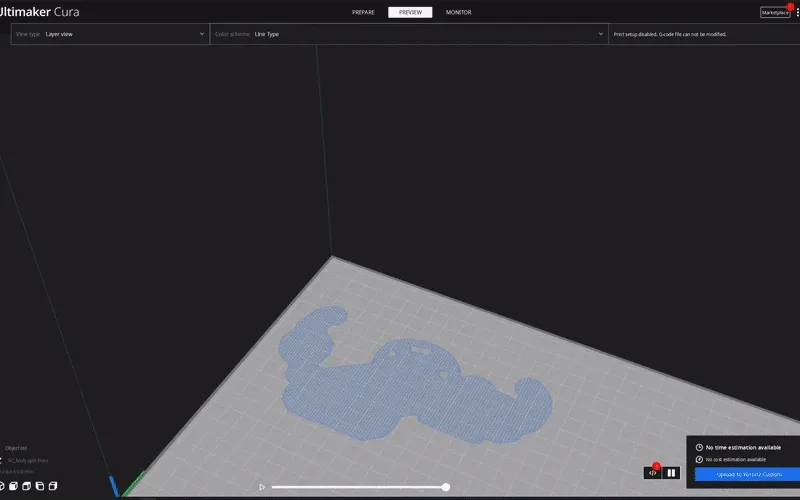This screenshot has height=500, width=800.
Task: Click the clock time estimation icon
Action: [x=699, y=447]
